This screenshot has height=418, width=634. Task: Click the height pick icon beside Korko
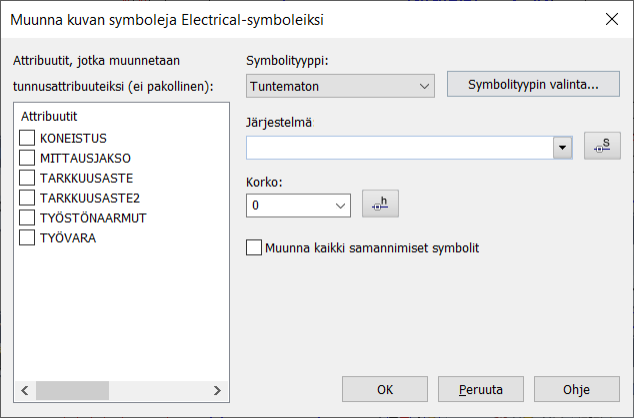point(379,205)
